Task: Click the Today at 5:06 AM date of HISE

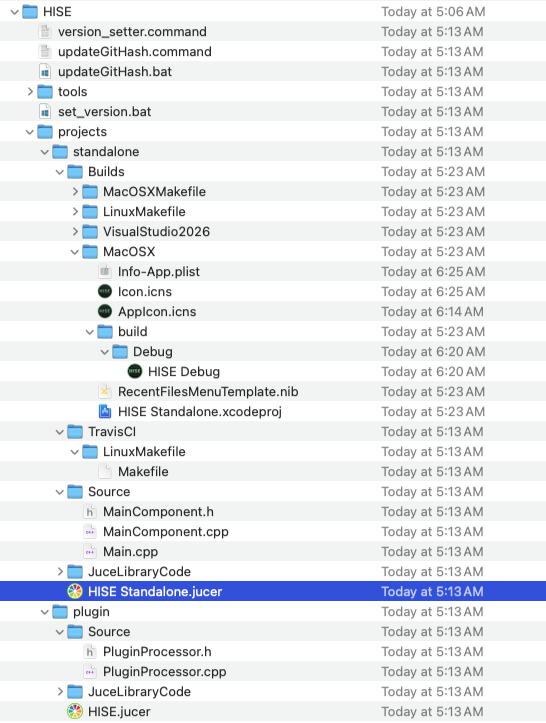Action: 433,12
